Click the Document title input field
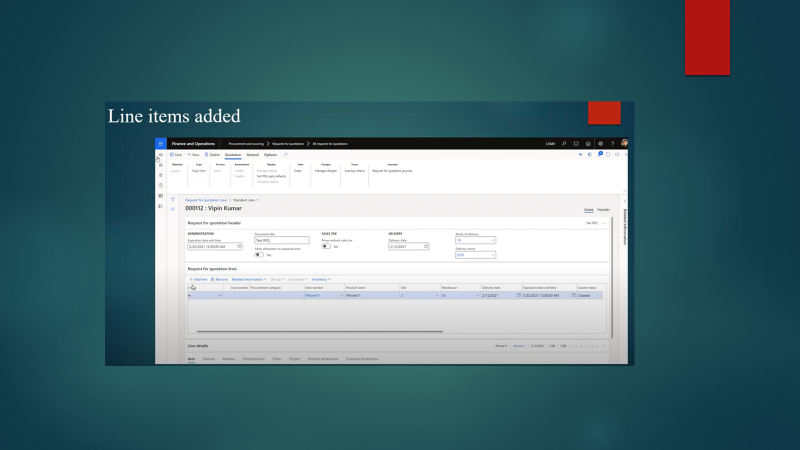Image resolution: width=800 pixels, height=450 pixels. 282,240
